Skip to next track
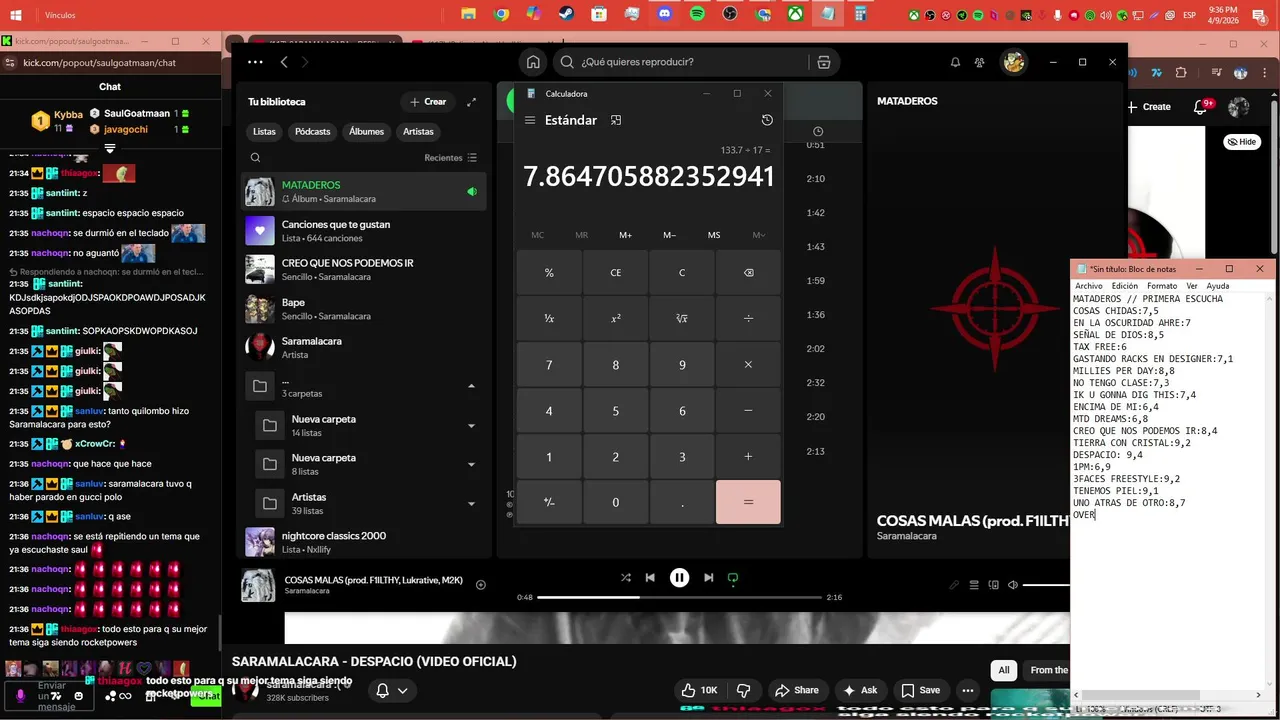The height and width of the screenshot is (720, 1280). 708,578
